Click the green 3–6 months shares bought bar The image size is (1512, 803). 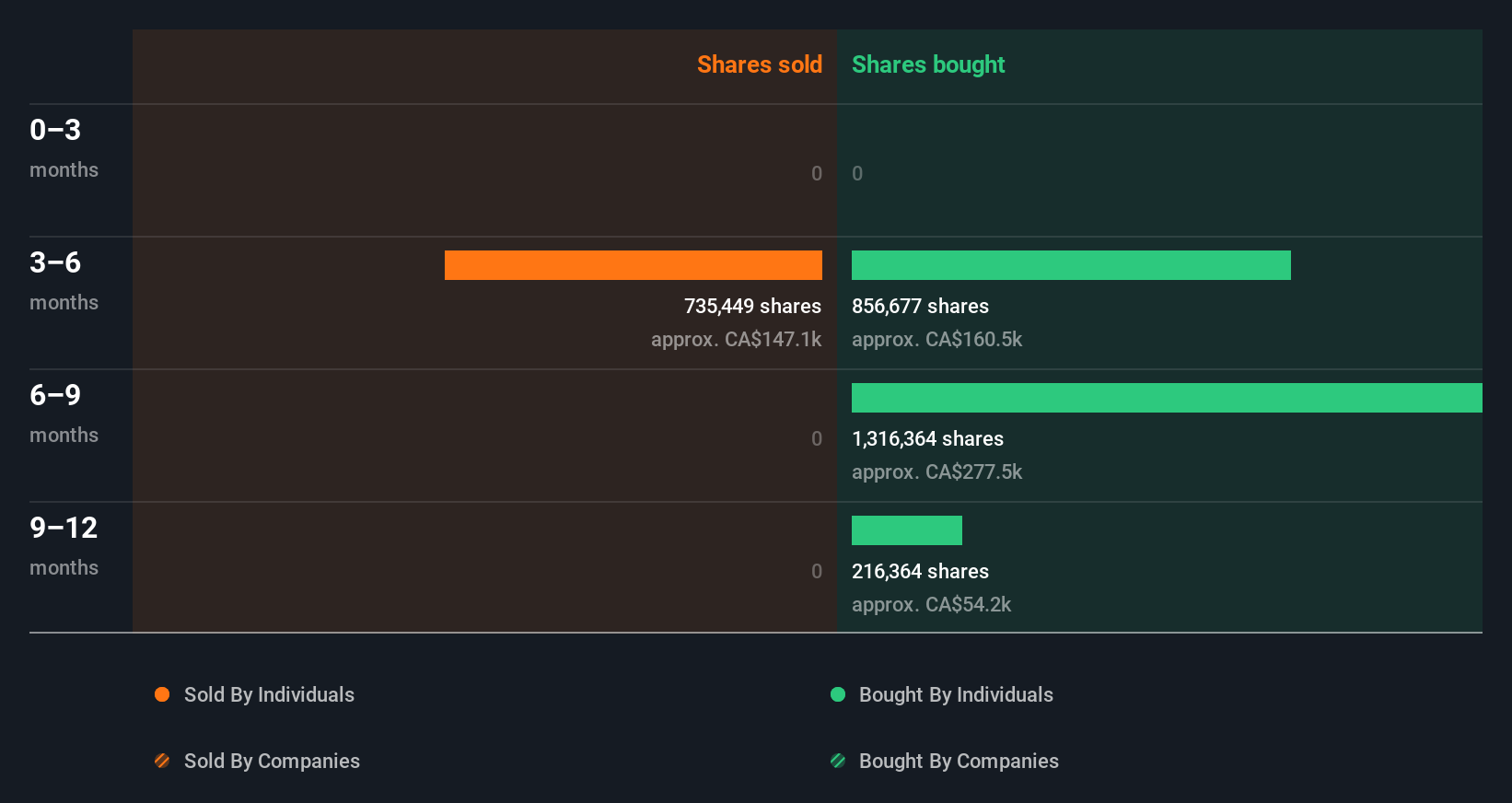1071,265
